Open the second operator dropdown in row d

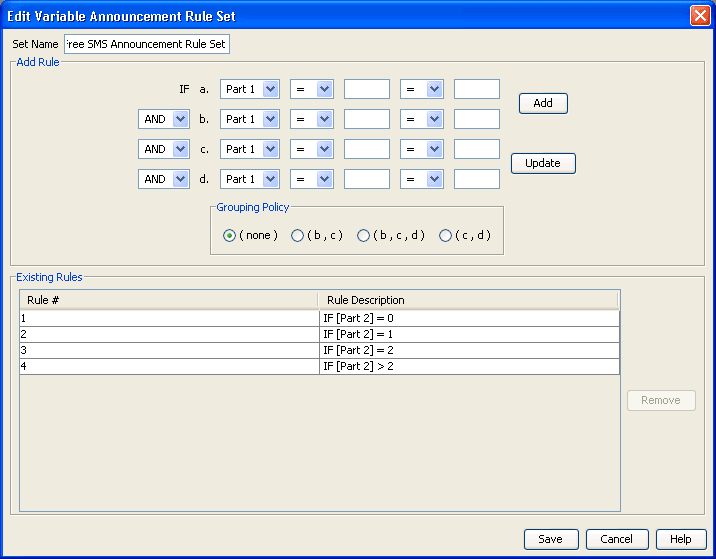pyautogui.click(x=422, y=179)
